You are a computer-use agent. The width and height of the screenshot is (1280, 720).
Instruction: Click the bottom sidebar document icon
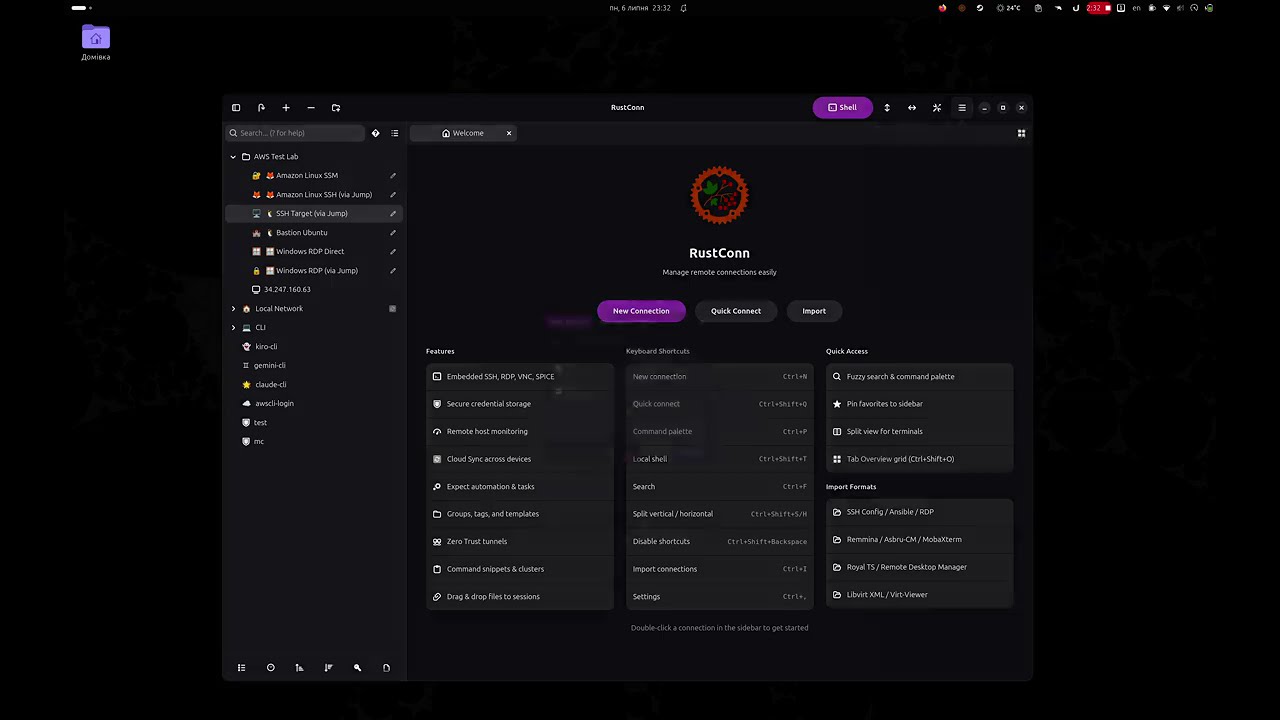point(386,668)
